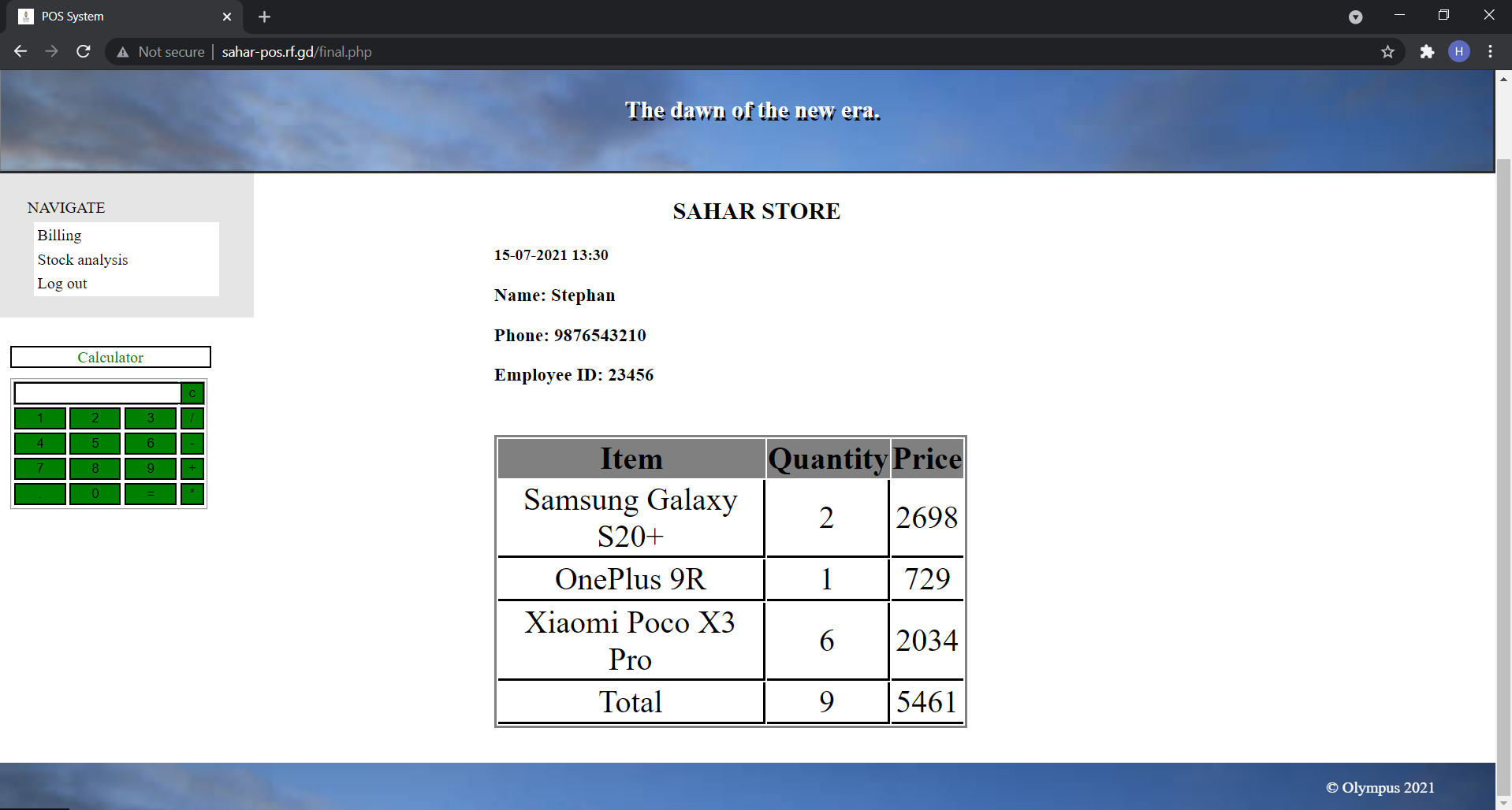
Task: Tap calculator digit 8
Action: 95,469
